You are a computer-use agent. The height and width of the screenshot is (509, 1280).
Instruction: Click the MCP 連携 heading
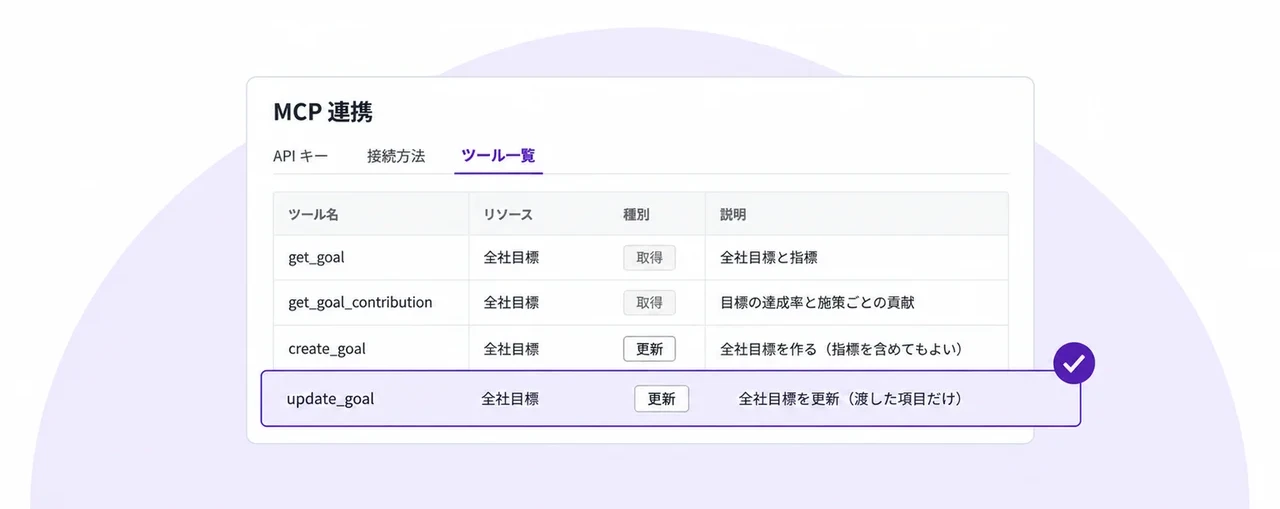tap(323, 111)
